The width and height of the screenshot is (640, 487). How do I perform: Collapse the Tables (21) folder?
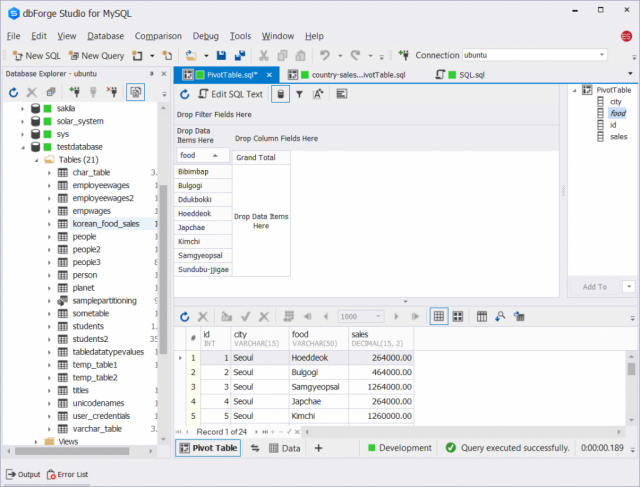[36, 160]
